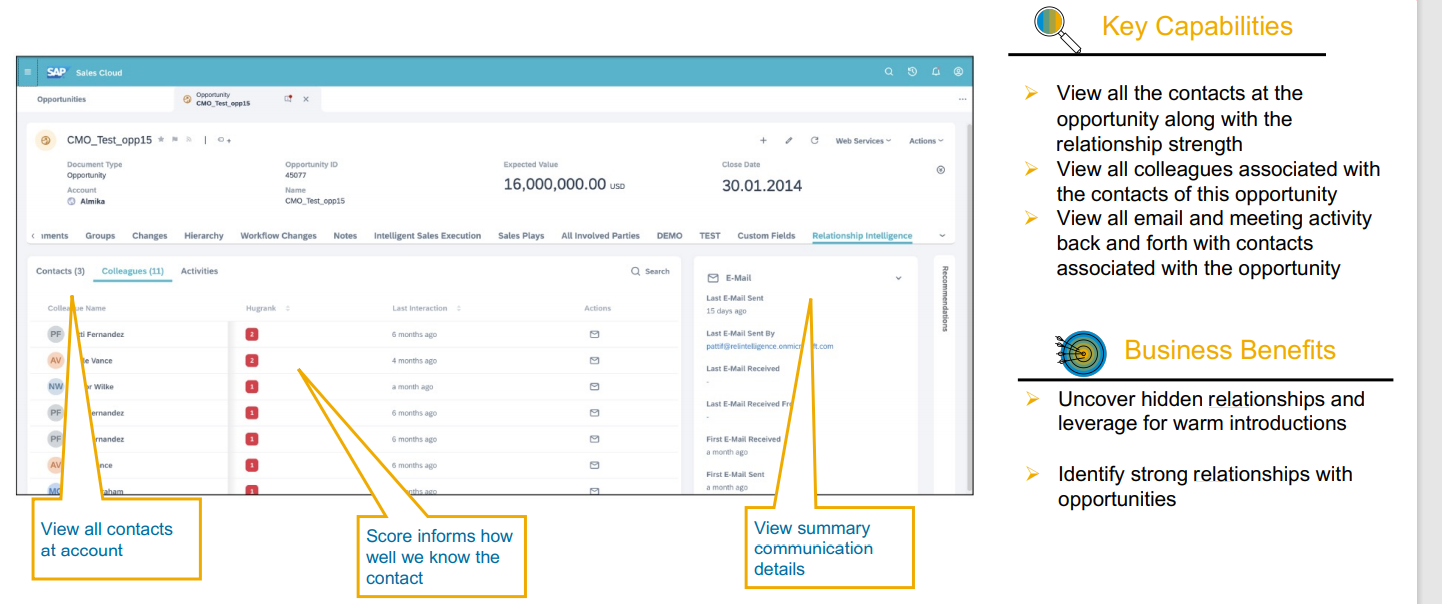Click the circled X icon beside Close Date
The height and width of the screenshot is (604, 1442).
tap(940, 170)
